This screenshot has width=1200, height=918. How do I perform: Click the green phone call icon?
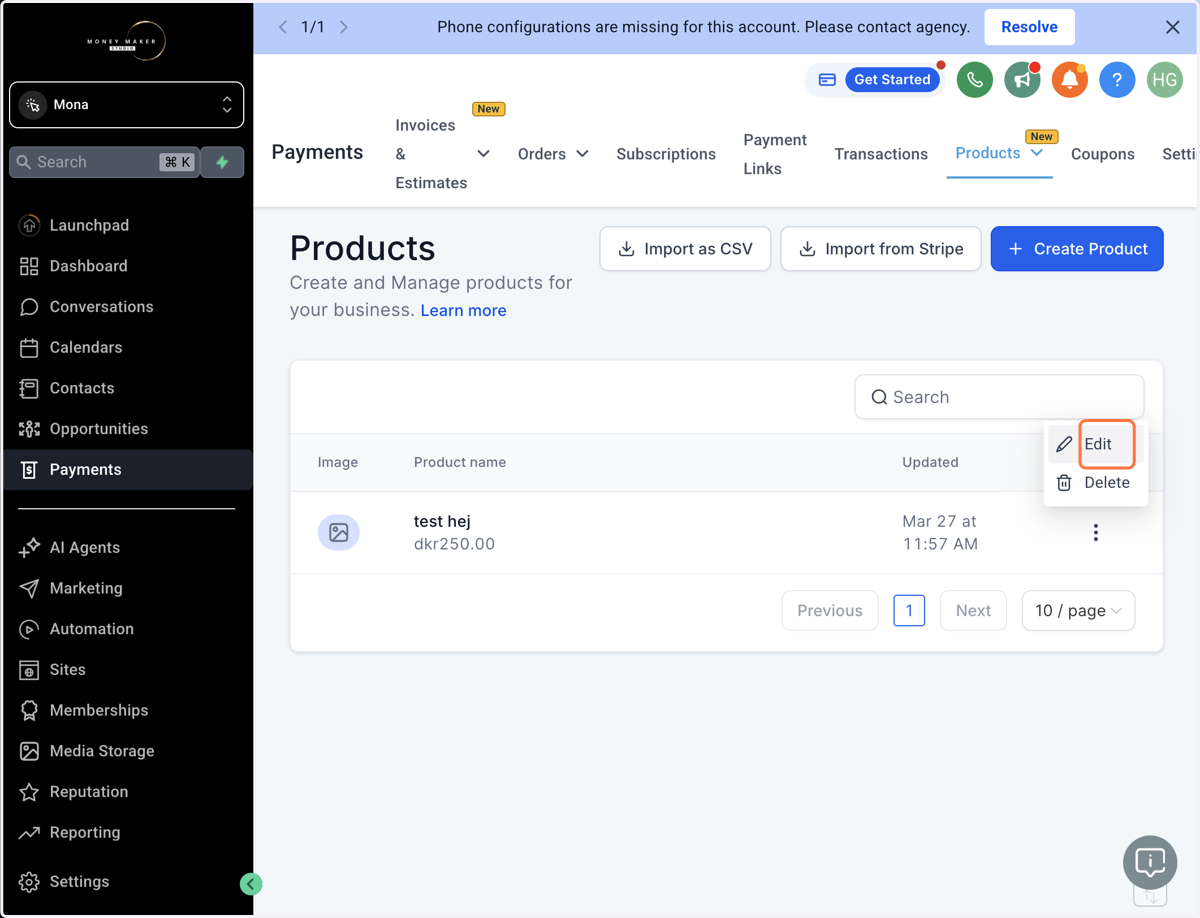(x=974, y=80)
